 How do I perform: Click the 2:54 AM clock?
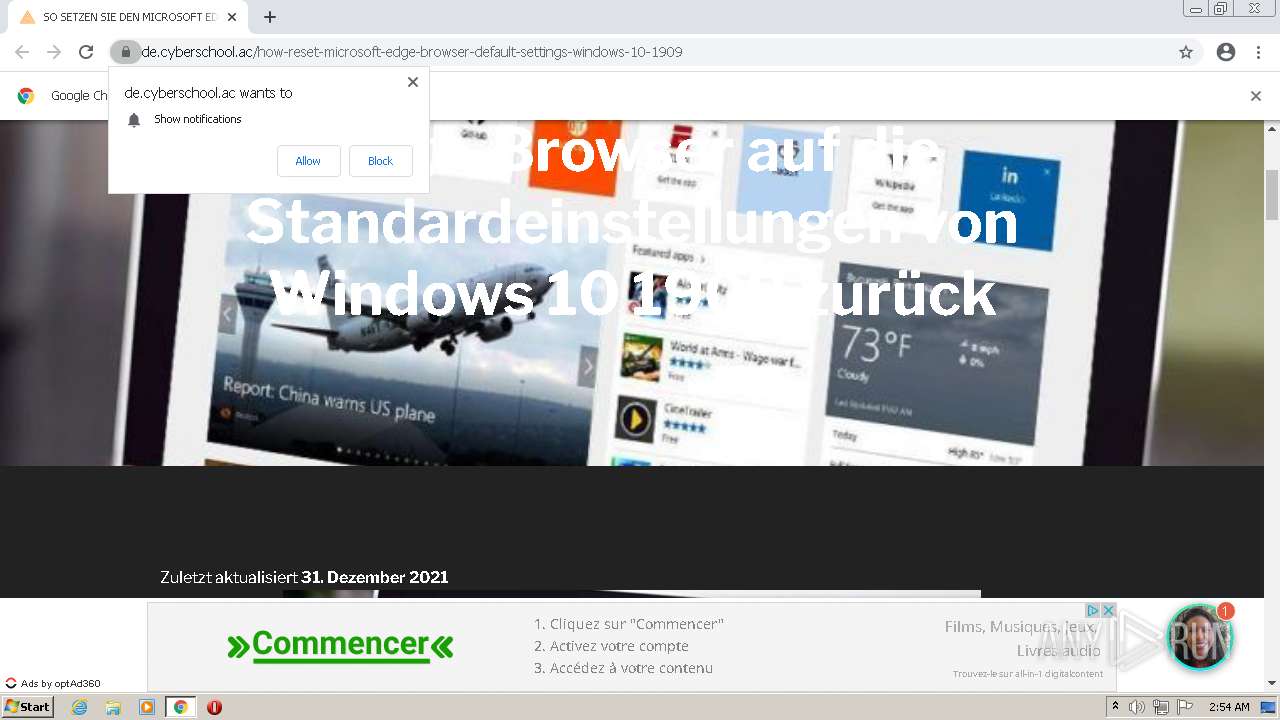(1229, 707)
